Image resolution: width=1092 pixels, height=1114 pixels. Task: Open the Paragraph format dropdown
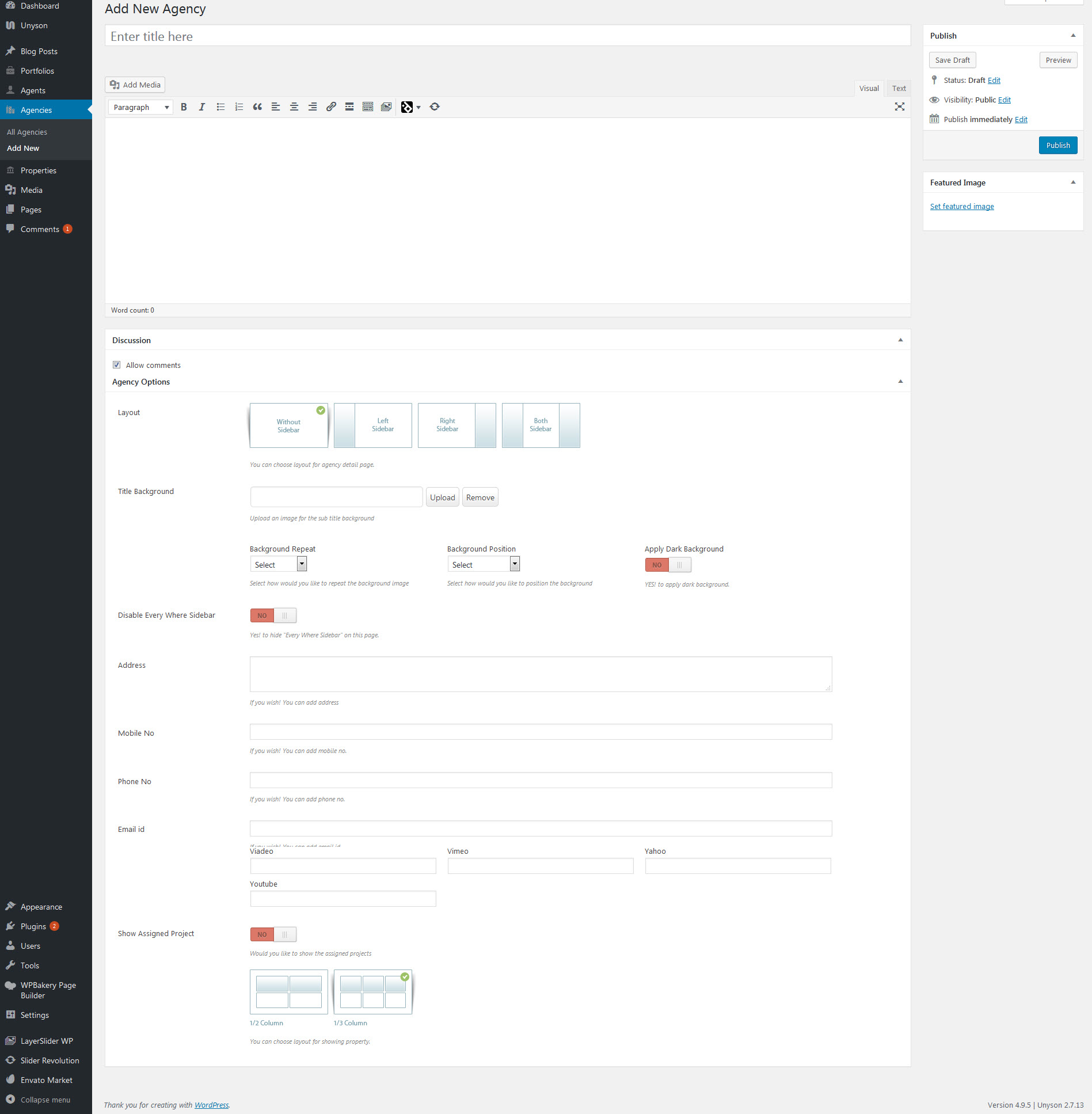(x=140, y=107)
